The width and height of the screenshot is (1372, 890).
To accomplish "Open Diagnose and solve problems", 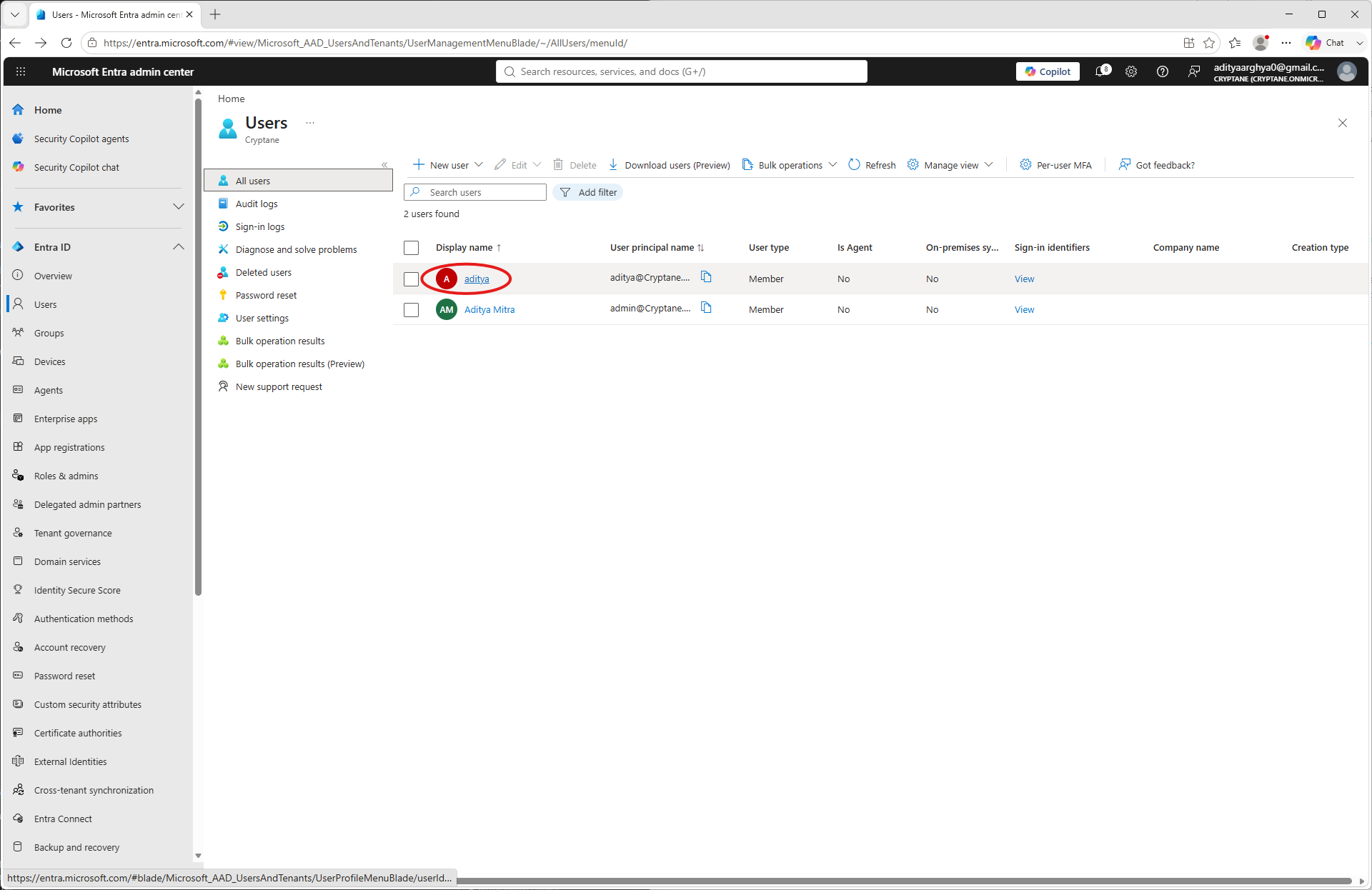I will point(298,249).
